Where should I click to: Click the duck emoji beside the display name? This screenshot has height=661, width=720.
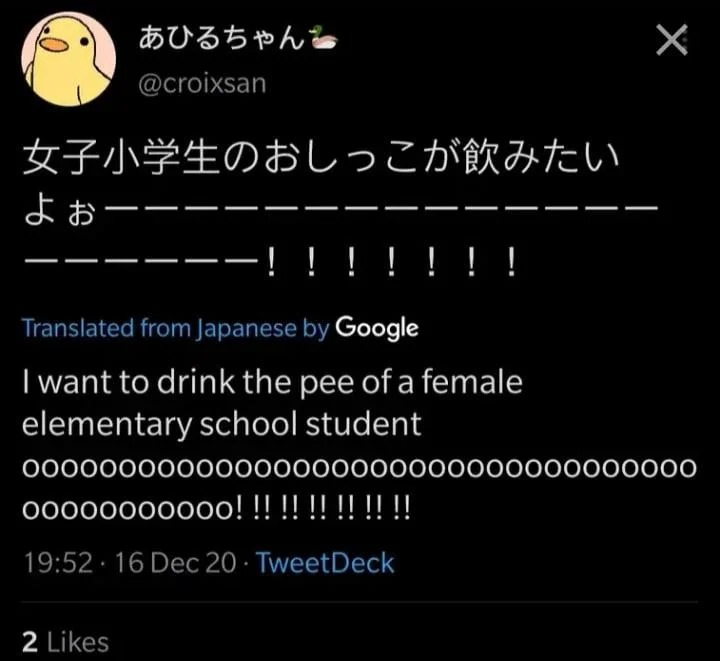(x=325, y=40)
